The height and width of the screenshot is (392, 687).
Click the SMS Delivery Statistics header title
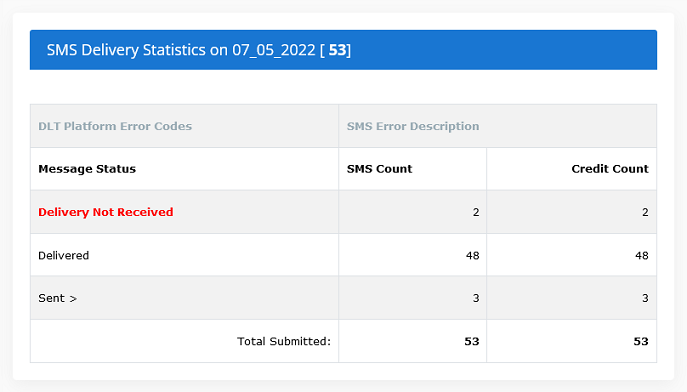coord(198,50)
